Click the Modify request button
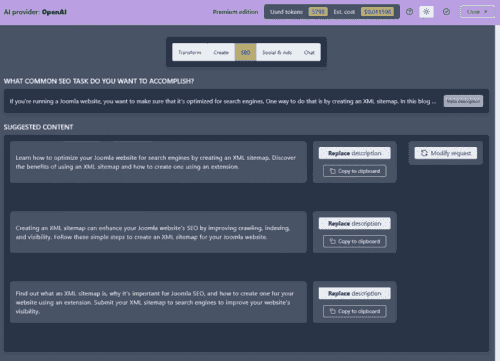This screenshot has width=500, height=361. click(x=446, y=153)
